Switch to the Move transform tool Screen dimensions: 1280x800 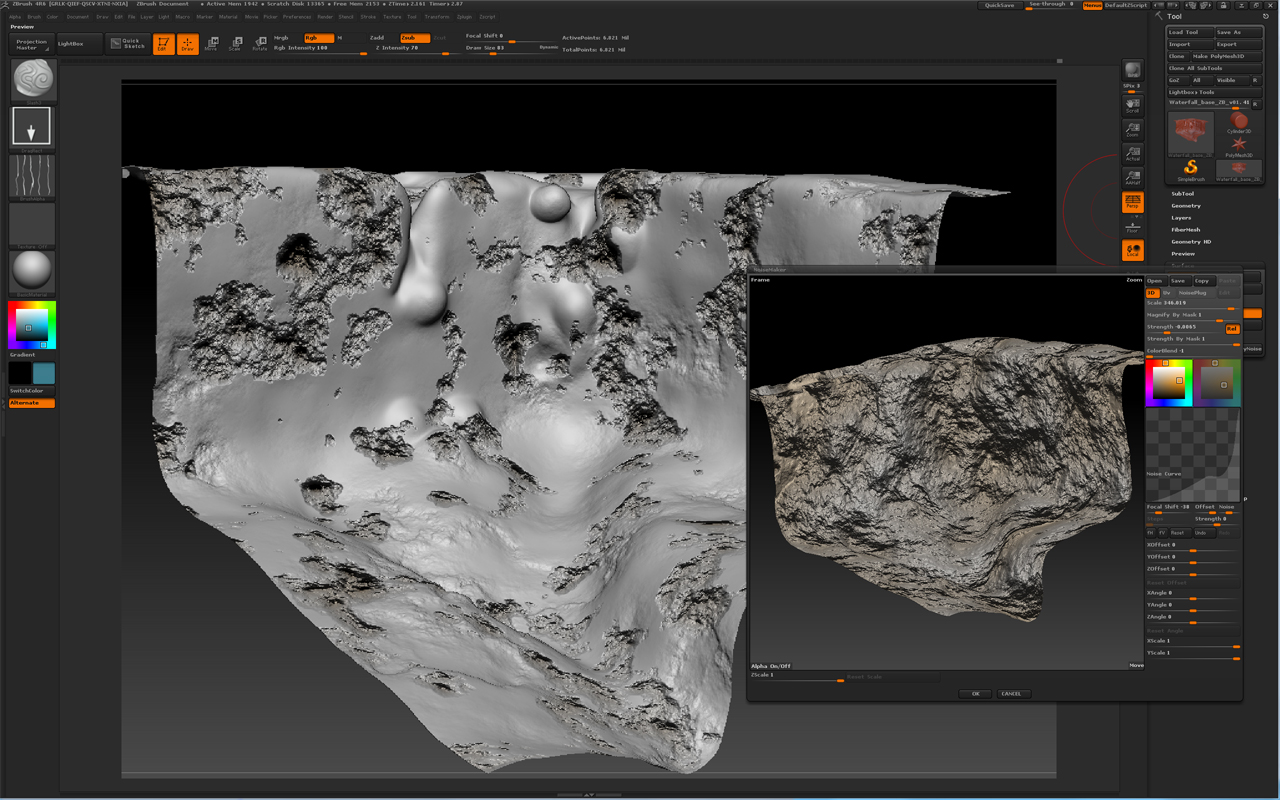pyautogui.click(x=211, y=44)
